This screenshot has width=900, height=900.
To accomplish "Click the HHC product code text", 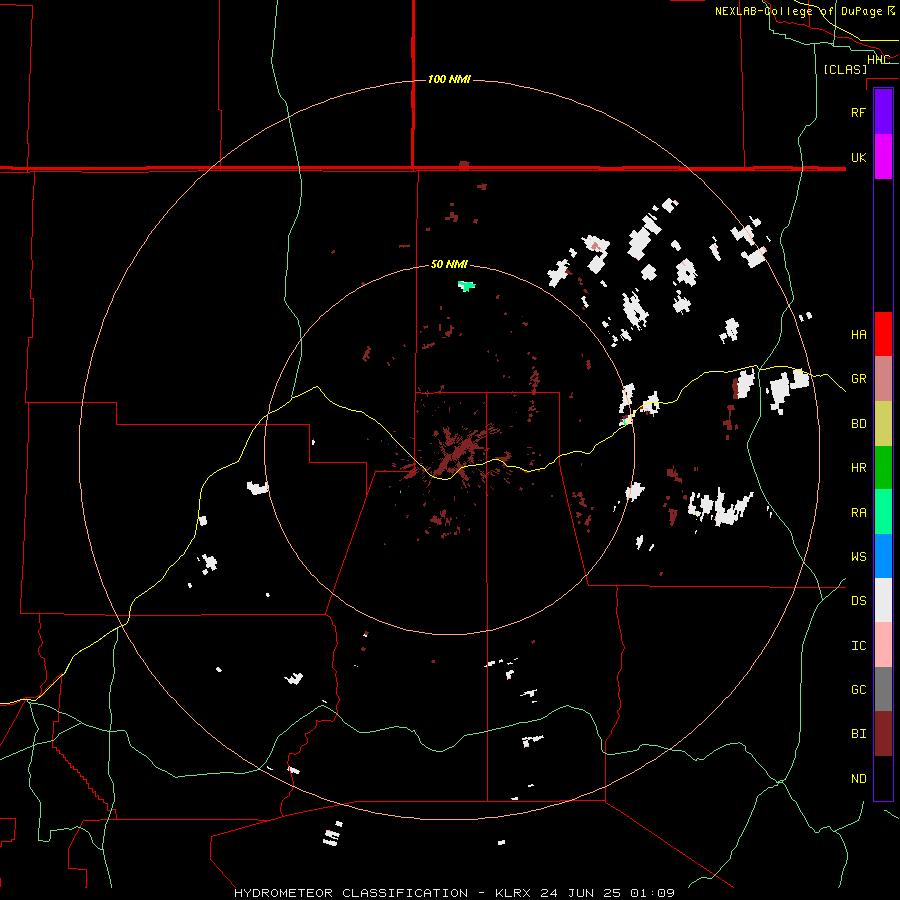I will (x=878, y=59).
